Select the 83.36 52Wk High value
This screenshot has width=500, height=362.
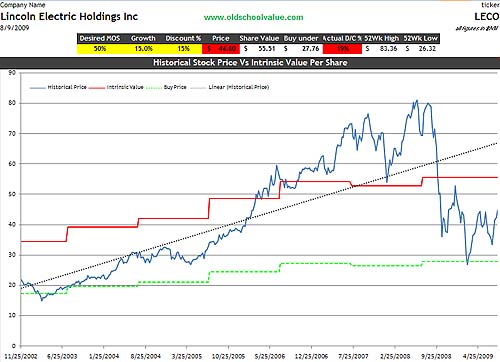pyautogui.click(x=382, y=49)
